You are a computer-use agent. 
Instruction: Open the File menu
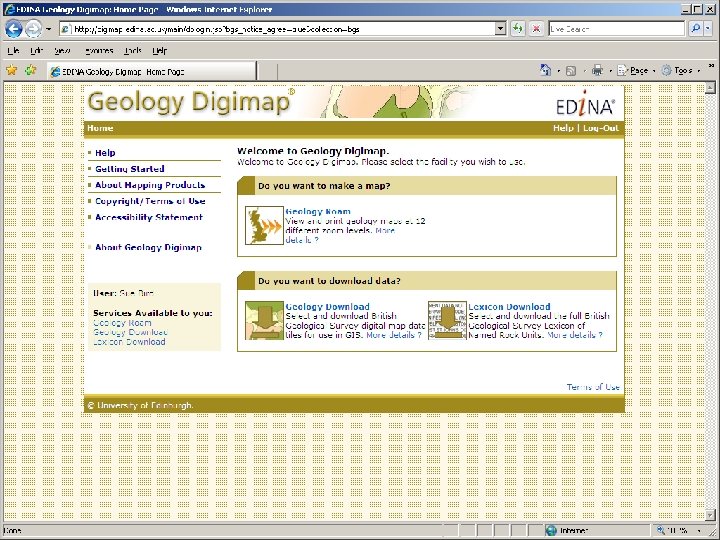pos(13,51)
